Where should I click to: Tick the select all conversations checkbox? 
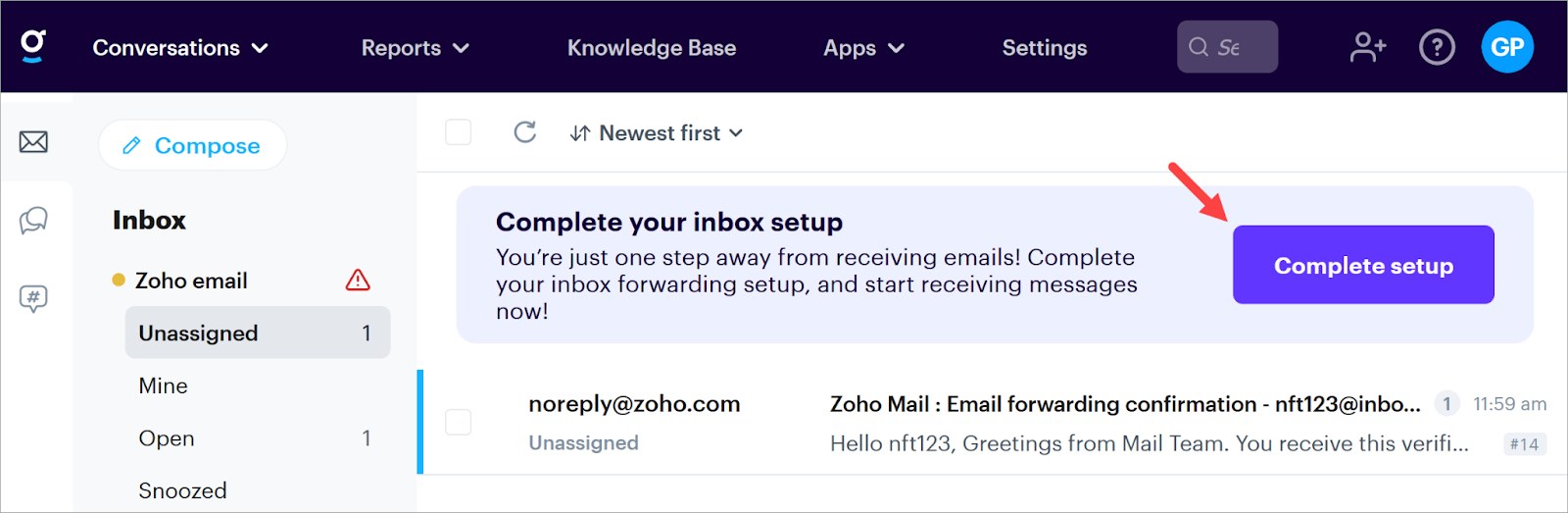coord(458,132)
